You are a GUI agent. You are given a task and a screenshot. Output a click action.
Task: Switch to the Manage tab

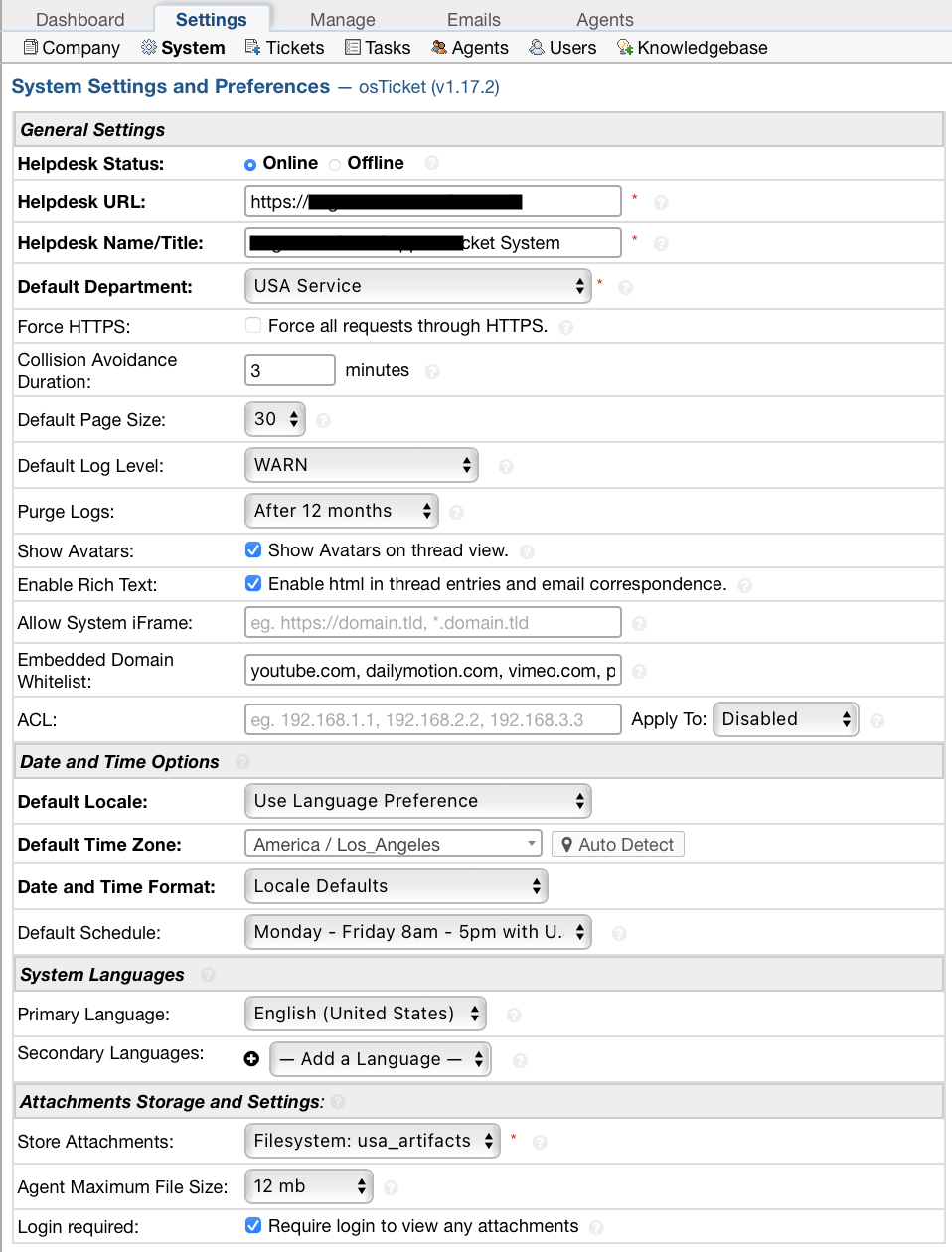click(x=343, y=20)
